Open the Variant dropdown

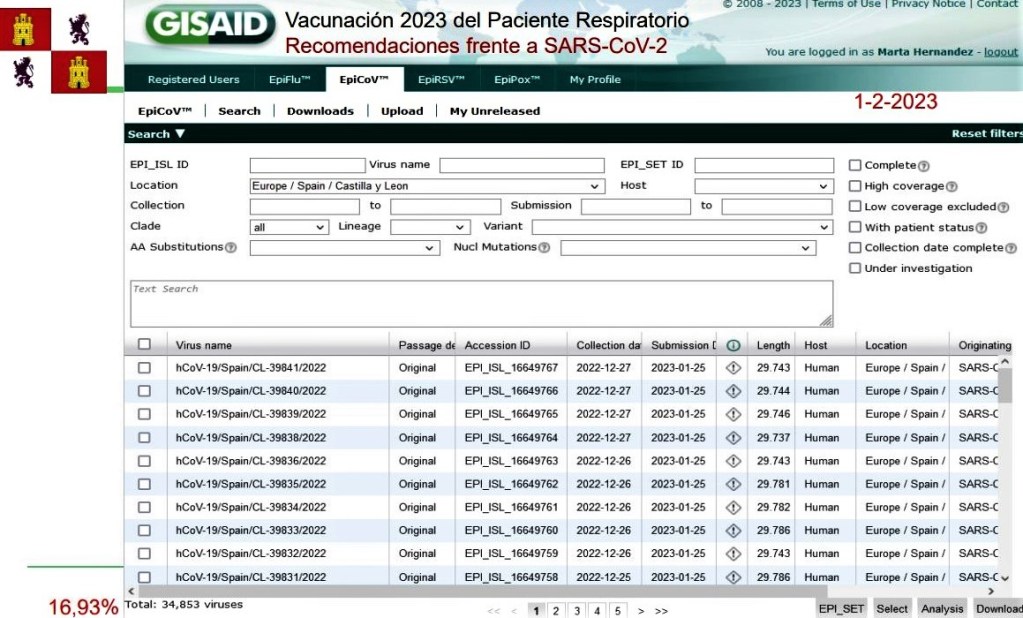tap(682, 227)
